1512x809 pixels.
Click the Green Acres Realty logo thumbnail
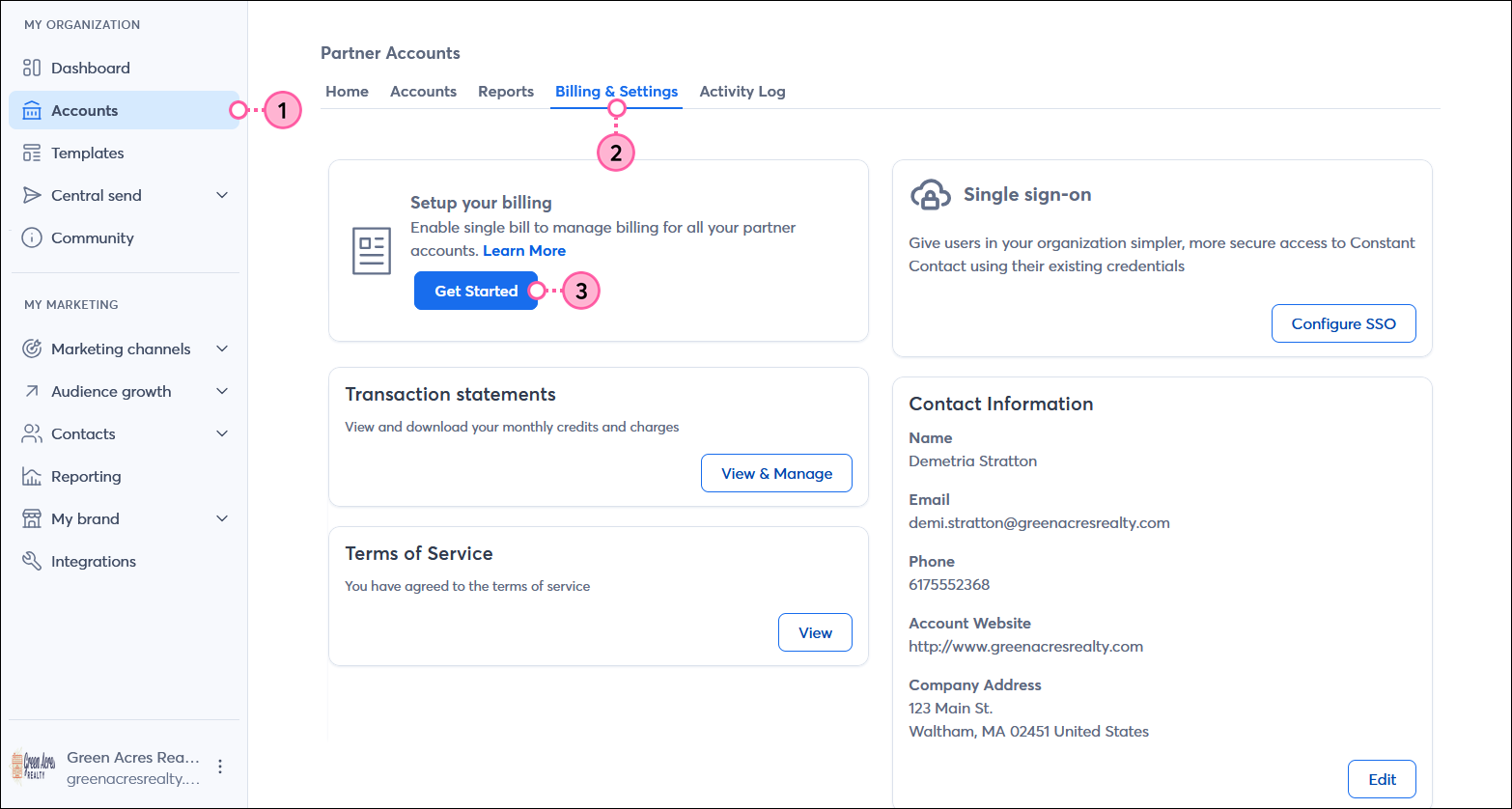(34, 767)
